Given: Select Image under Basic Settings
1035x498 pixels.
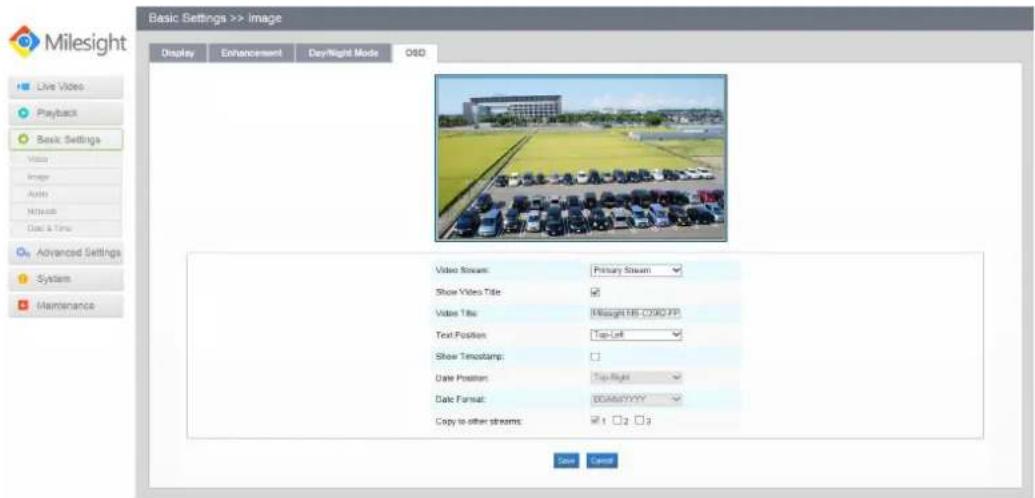Looking at the screenshot, I should pos(66,176).
